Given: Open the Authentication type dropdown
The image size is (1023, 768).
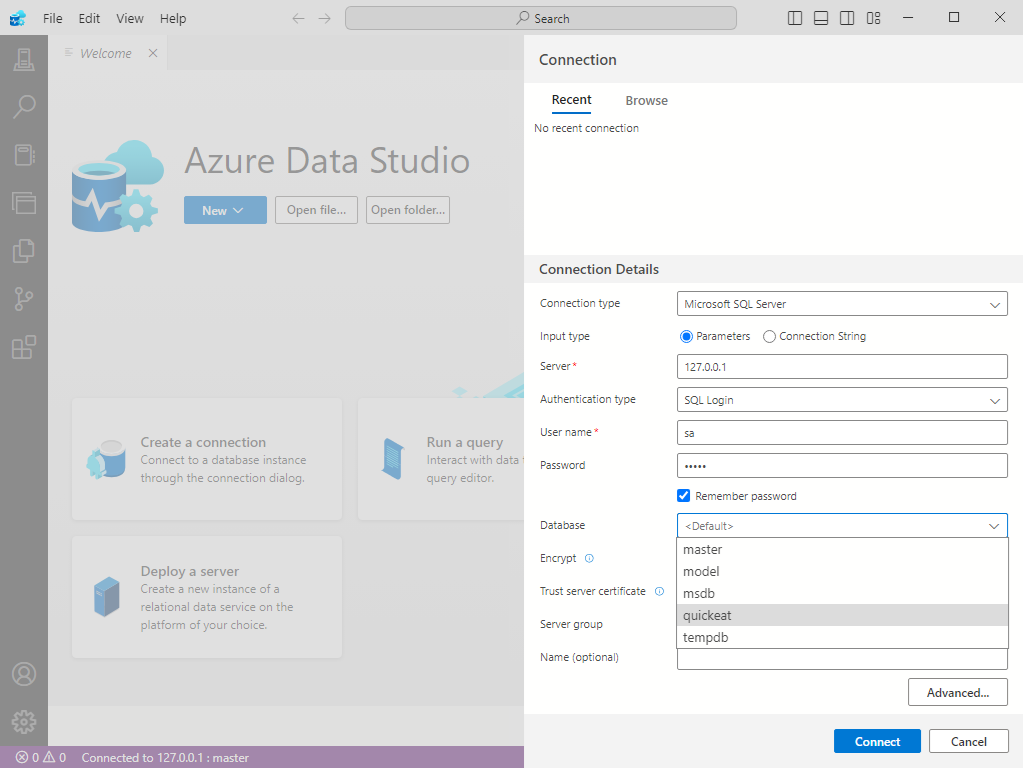Looking at the screenshot, I should click(x=842, y=400).
